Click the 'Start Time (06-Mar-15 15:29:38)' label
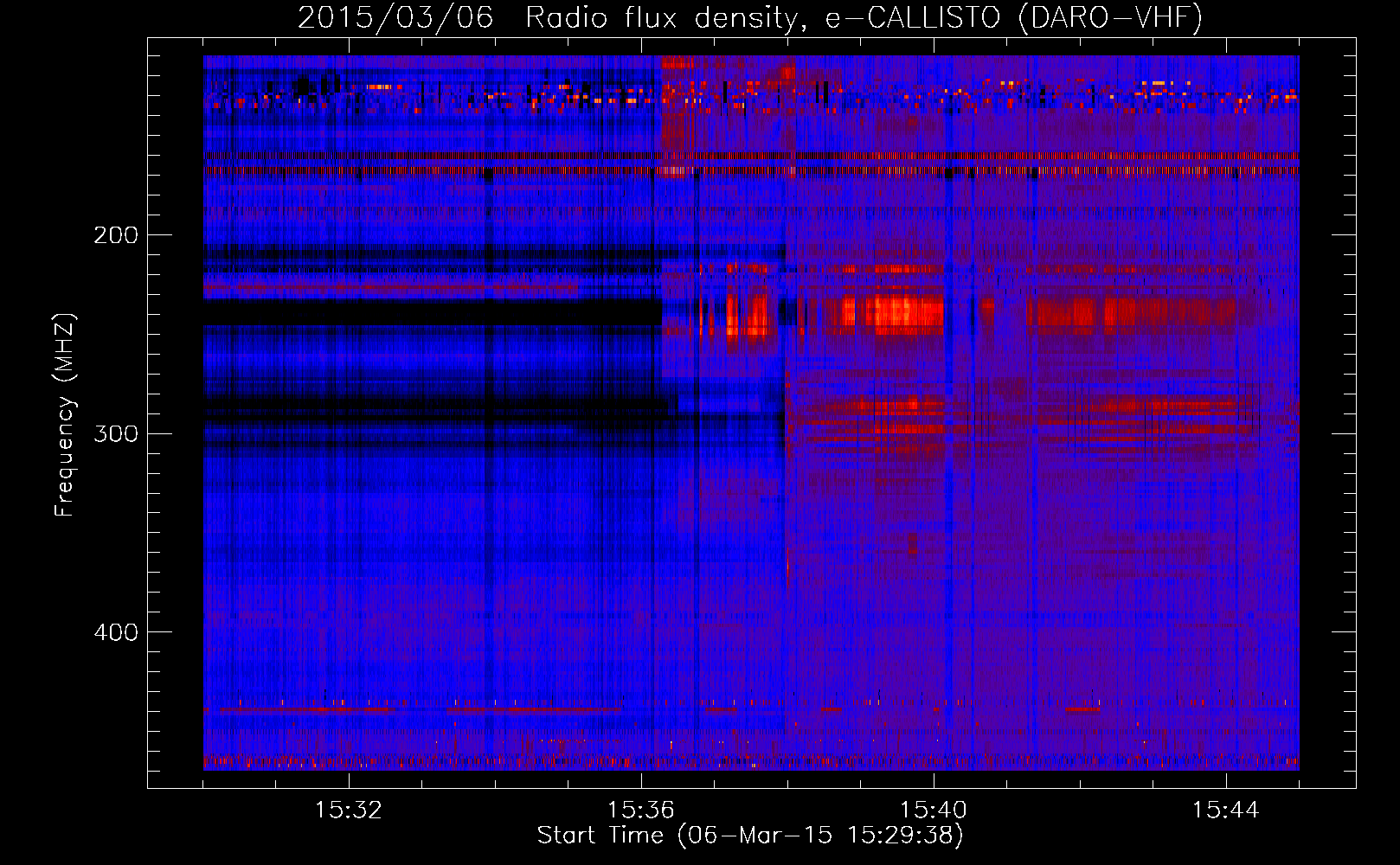Viewport: 1400px width, 865px height. [750, 836]
